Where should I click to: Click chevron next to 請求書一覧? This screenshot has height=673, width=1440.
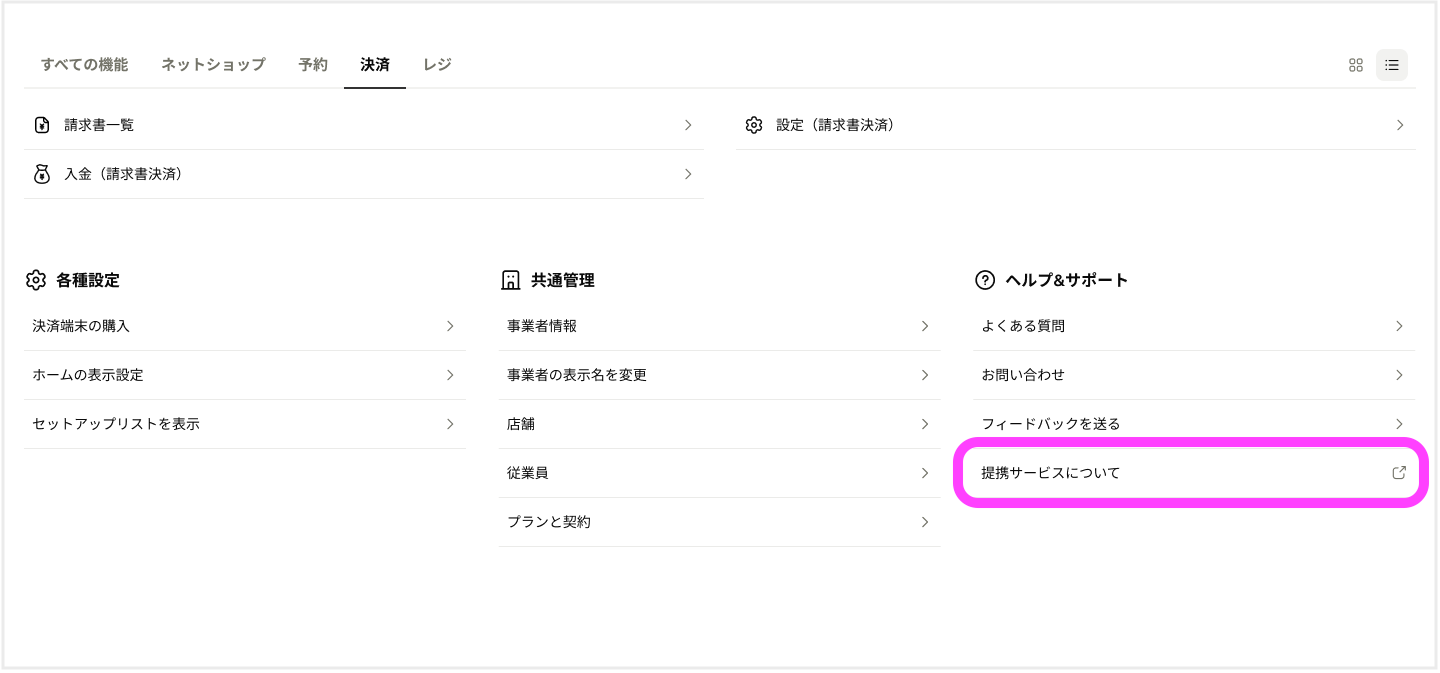click(688, 125)
